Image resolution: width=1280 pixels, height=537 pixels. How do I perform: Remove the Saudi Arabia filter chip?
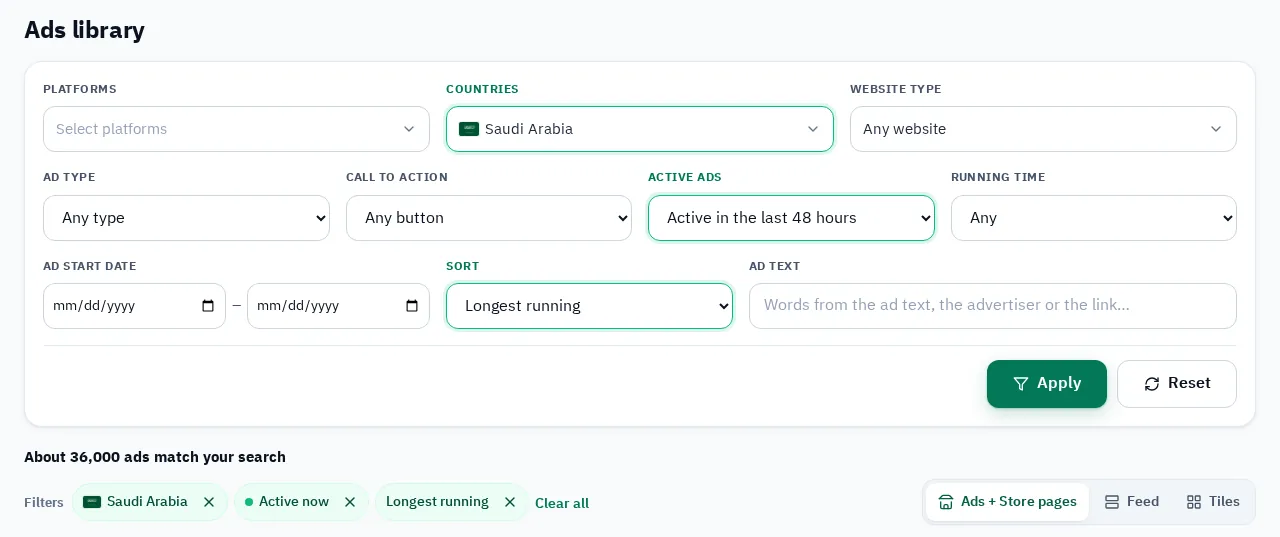[x=209, y=502]
